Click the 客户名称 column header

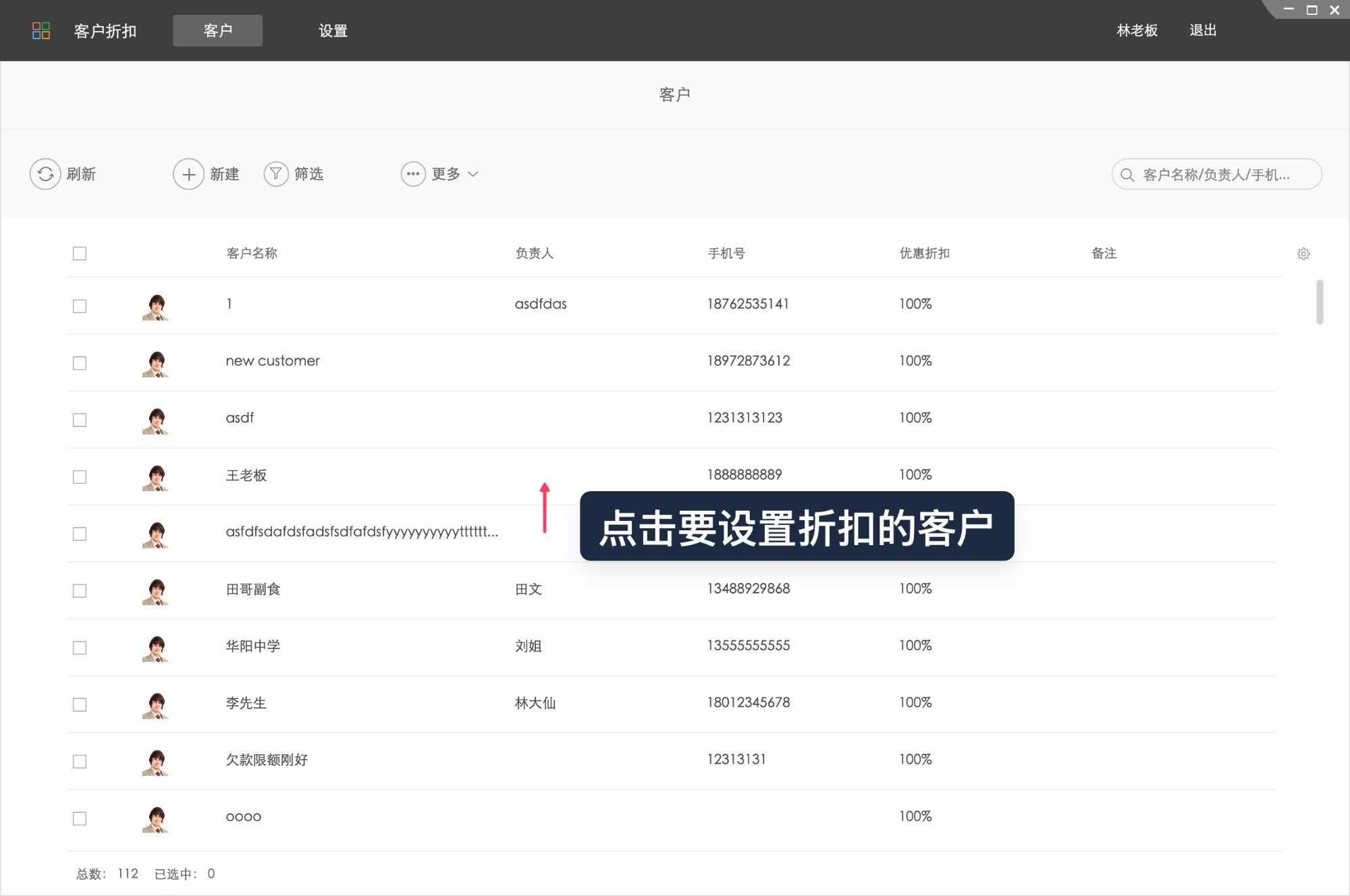250,254
